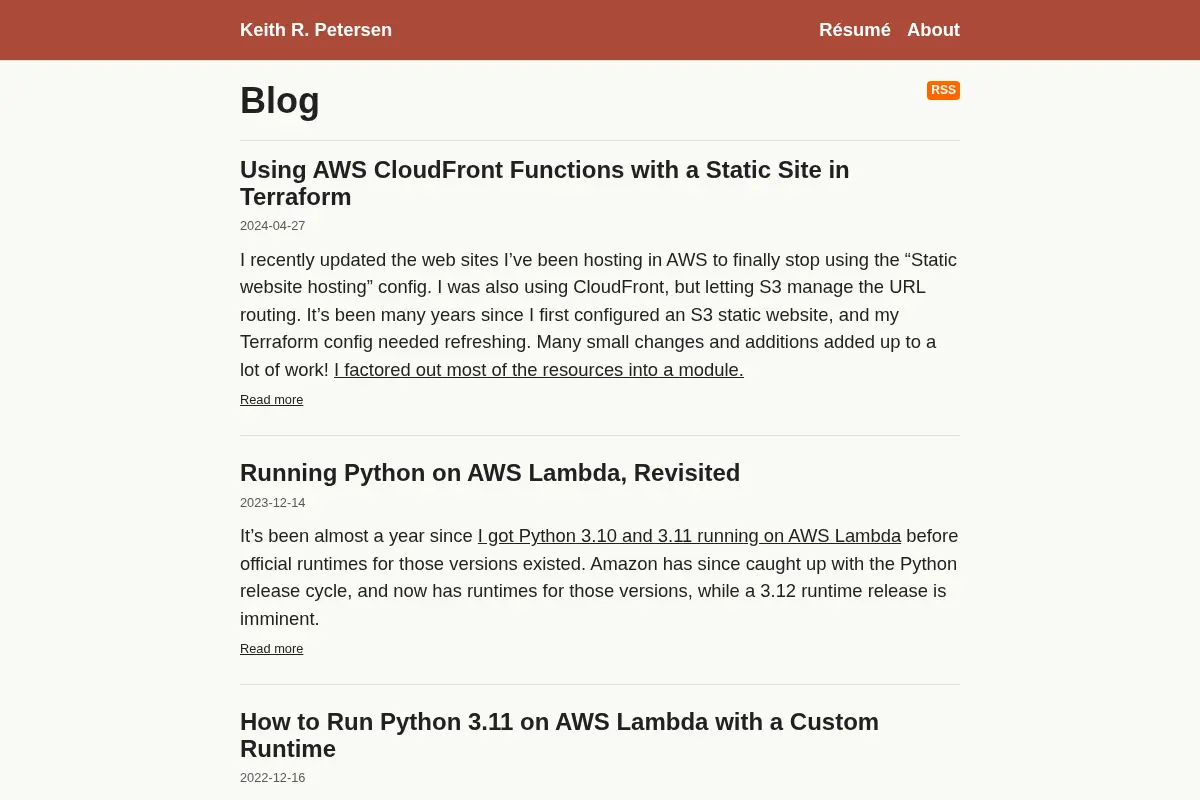Open the About page

(933, 30)
